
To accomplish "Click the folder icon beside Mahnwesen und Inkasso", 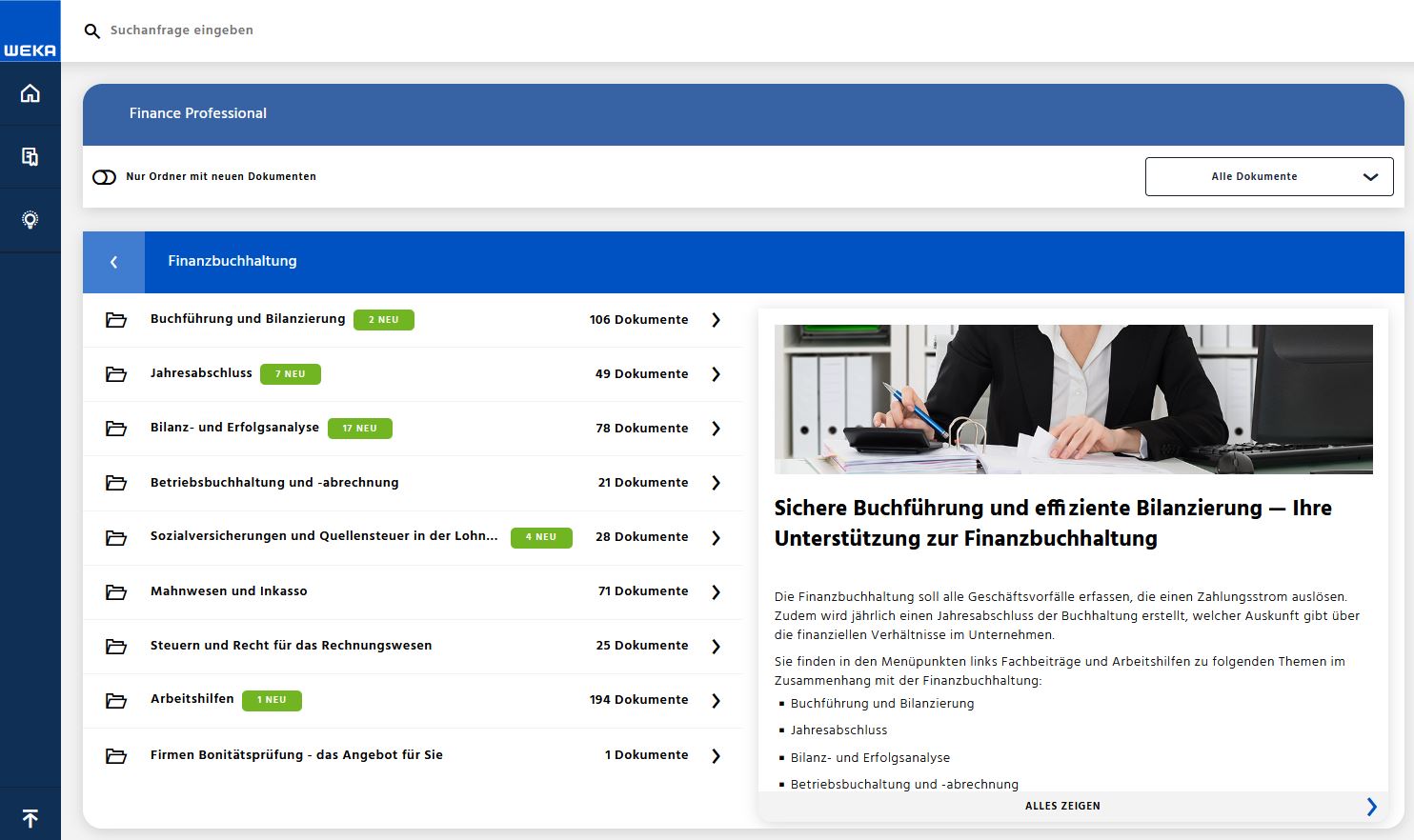I will (x=116, y=592).
